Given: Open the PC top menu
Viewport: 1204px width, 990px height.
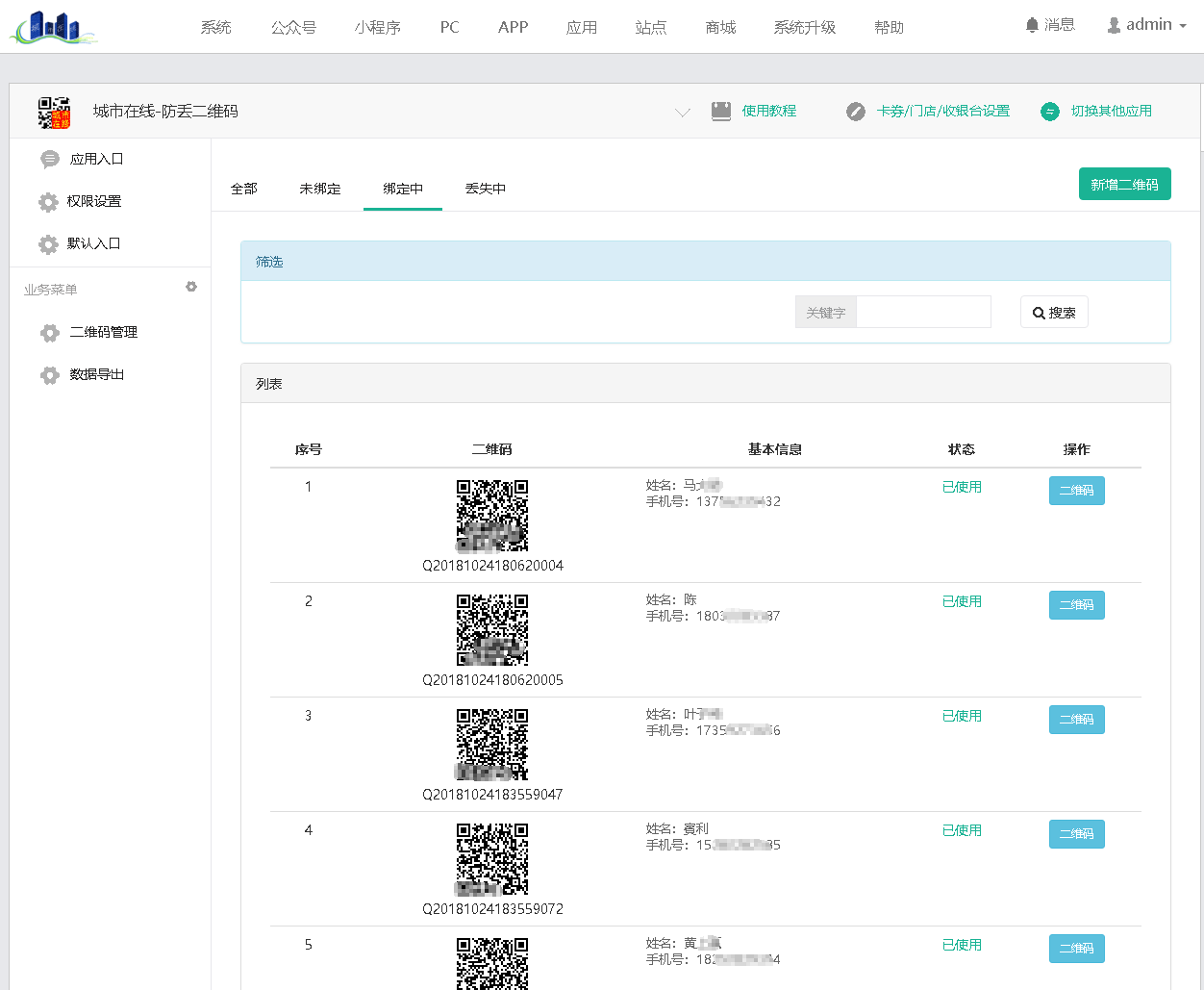Looking at the screenshot, I should (x=450, y=27).
